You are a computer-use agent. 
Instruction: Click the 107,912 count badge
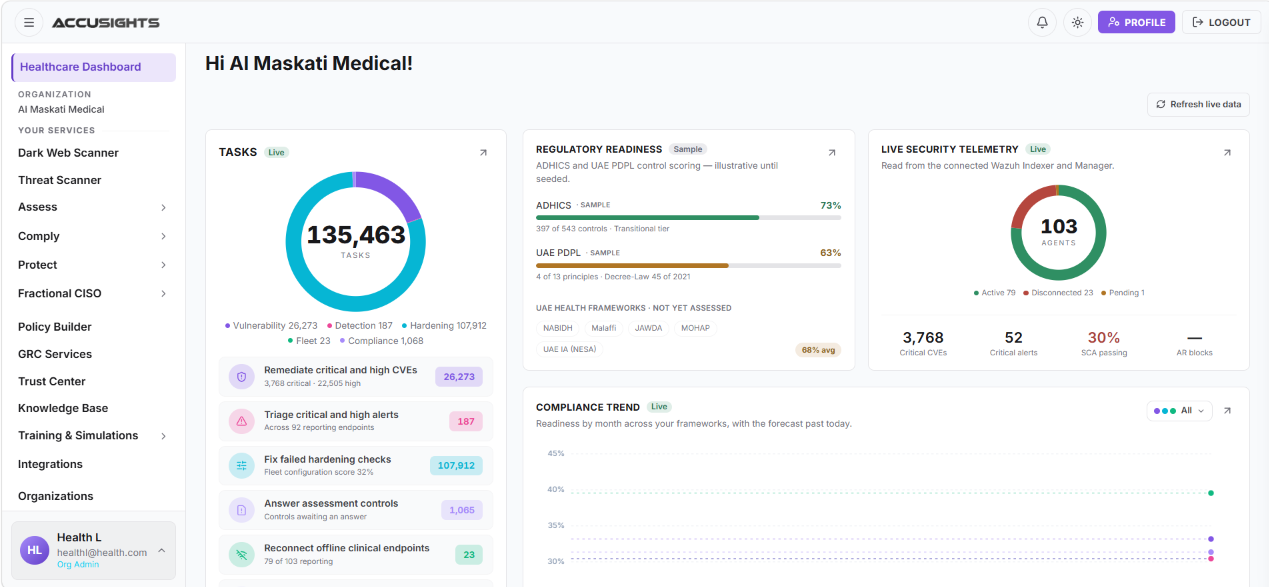[x=456, y=465]
